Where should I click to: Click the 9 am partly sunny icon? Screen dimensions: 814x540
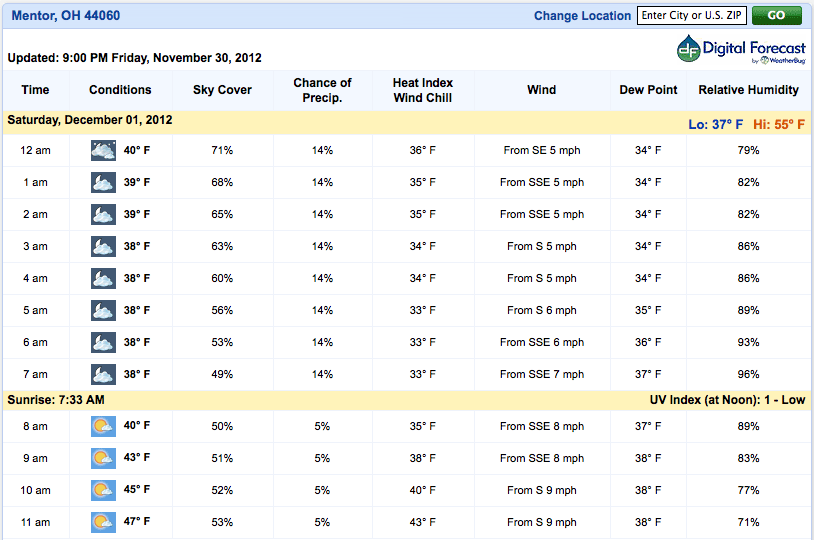pos(103,458)
